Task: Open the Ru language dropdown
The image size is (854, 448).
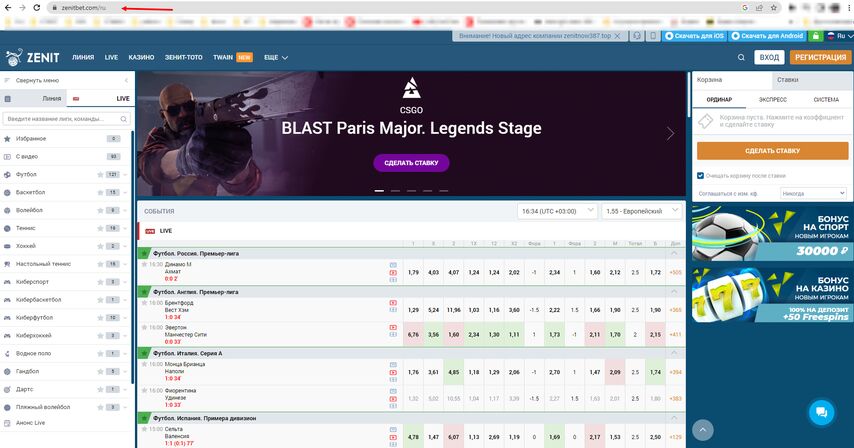Action: 839,36
